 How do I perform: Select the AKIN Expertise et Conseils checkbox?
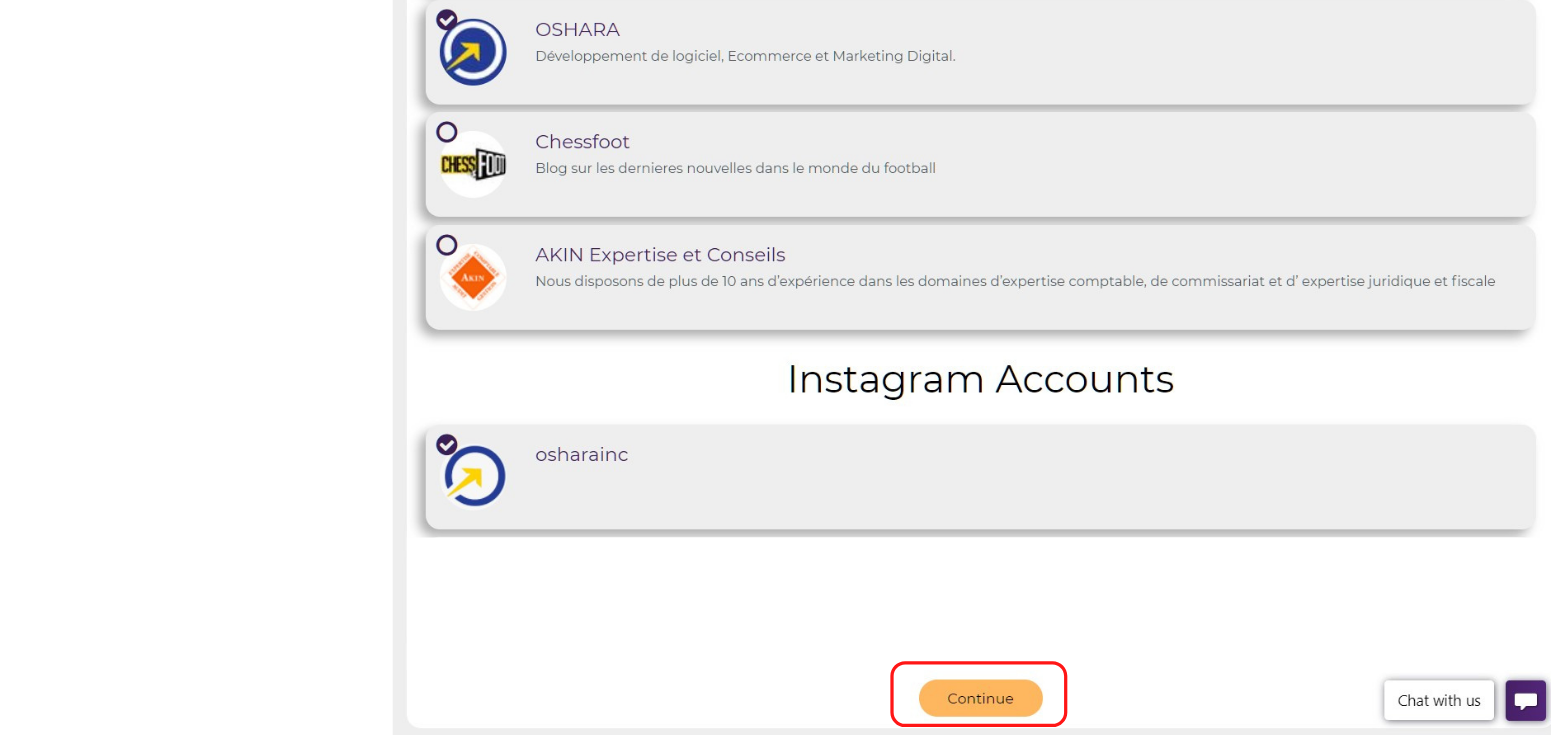click(447, 245)
